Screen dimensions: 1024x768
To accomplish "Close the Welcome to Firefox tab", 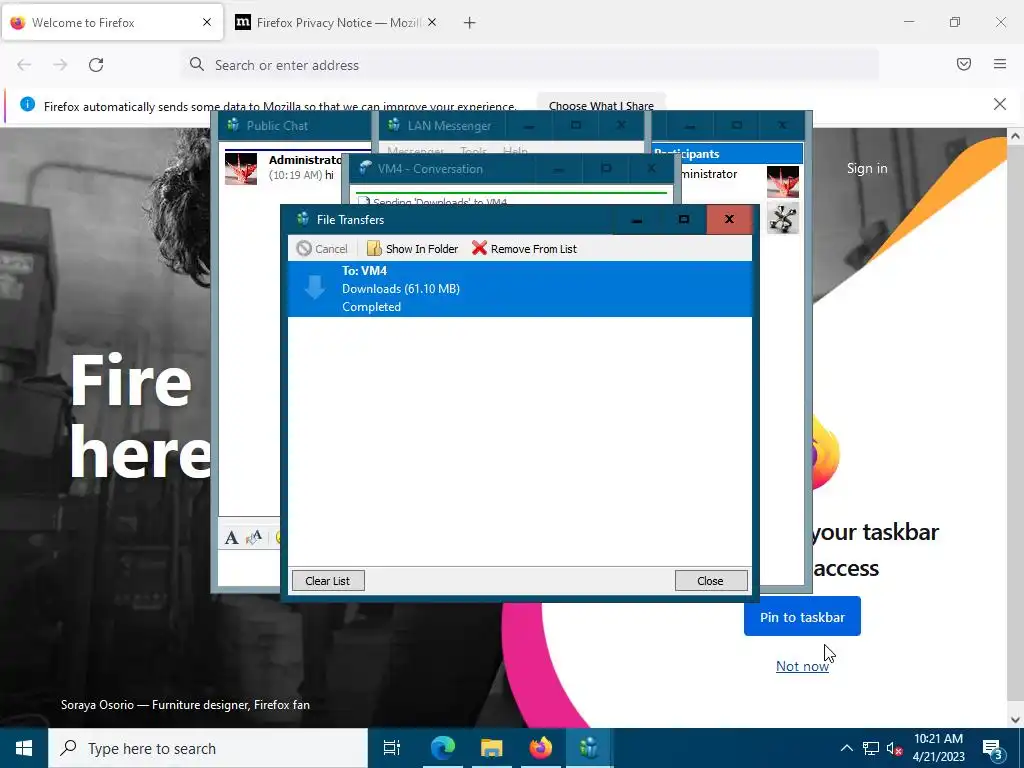I will point(207,22).
